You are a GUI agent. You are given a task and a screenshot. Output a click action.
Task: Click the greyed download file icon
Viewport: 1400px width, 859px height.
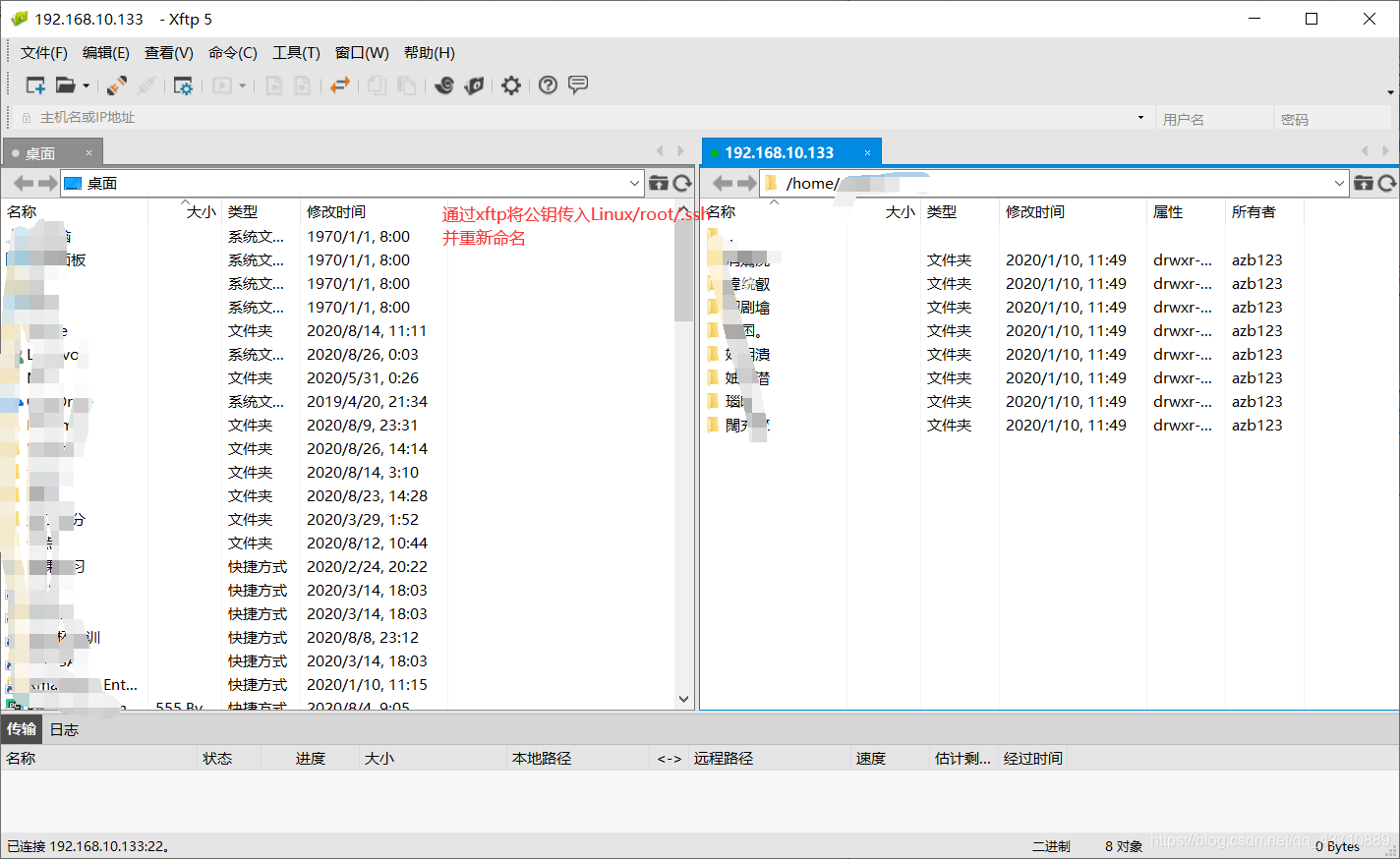274,86
